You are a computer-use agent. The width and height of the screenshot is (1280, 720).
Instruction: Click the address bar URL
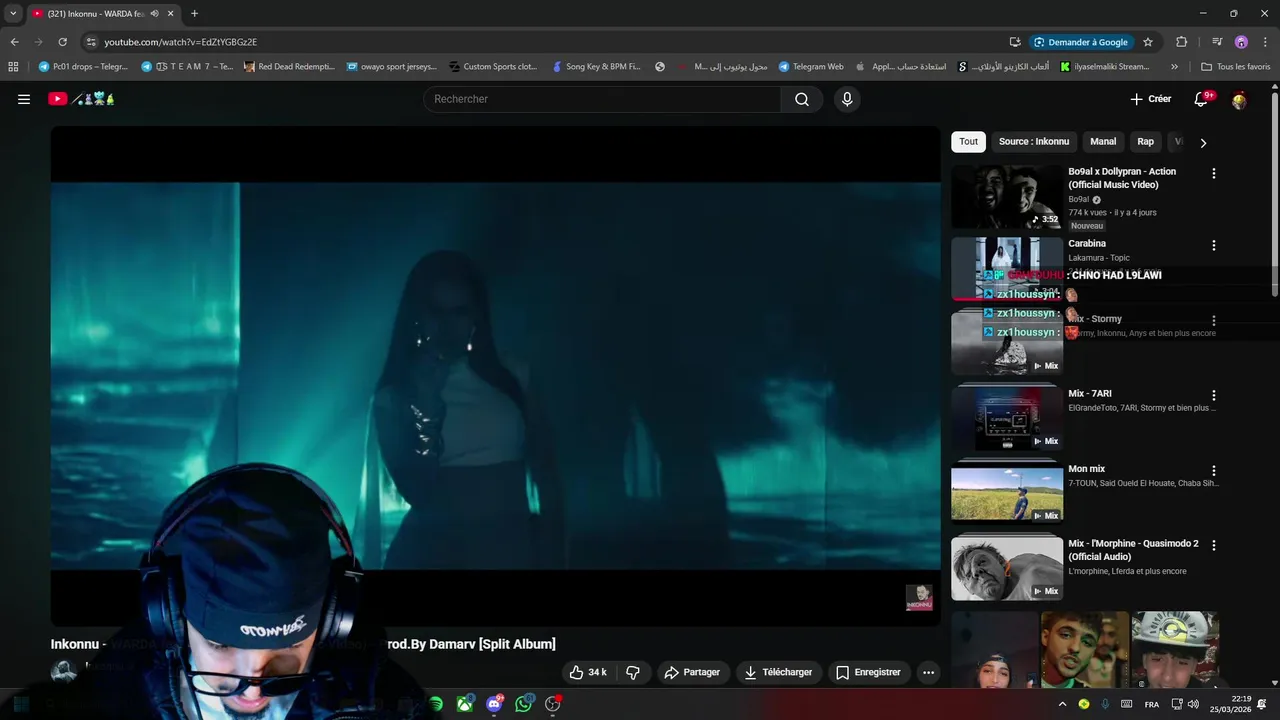point(181,42)
